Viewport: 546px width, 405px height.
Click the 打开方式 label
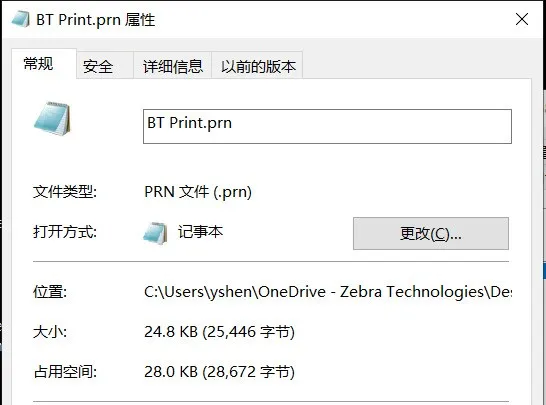(65, 232)
